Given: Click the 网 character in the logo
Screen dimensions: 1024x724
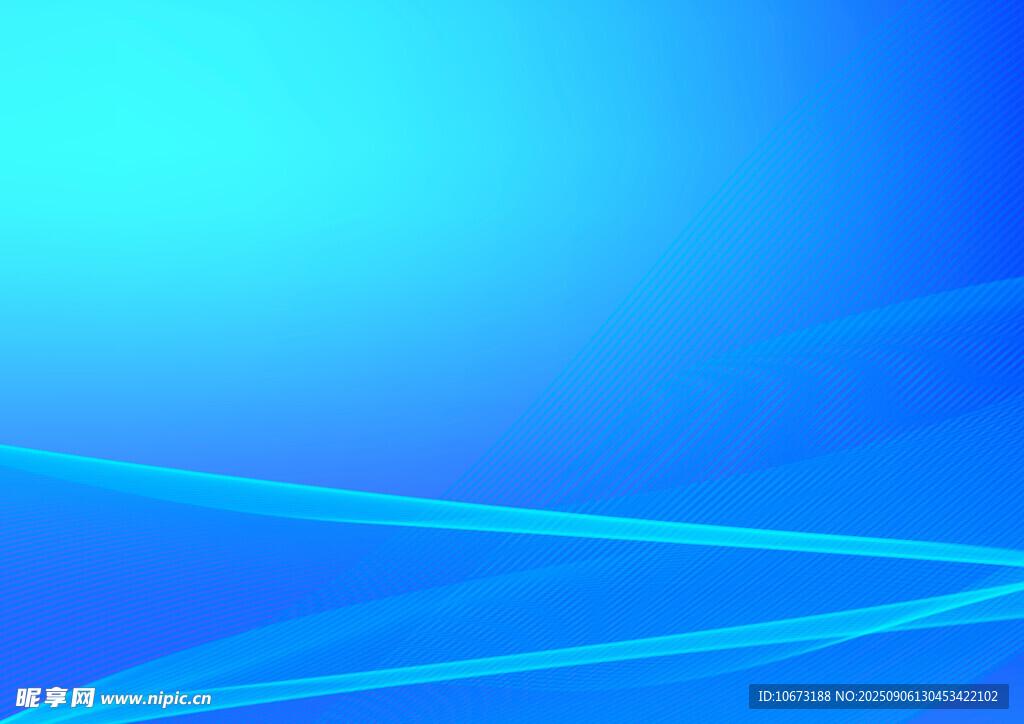Looking at the screenshot, I should [82, 698].
